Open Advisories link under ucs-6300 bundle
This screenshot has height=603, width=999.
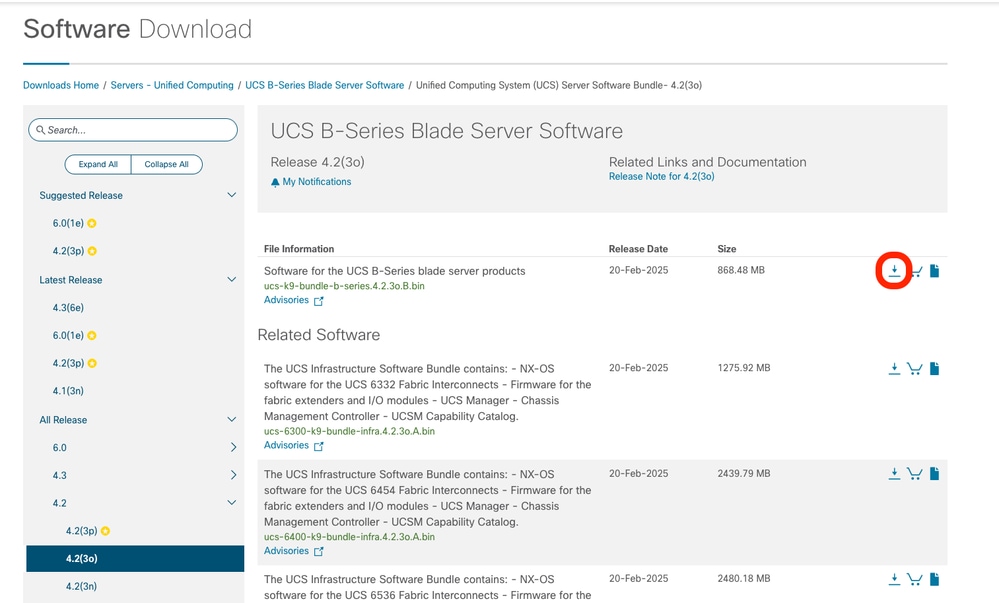(x=286, y=446)
